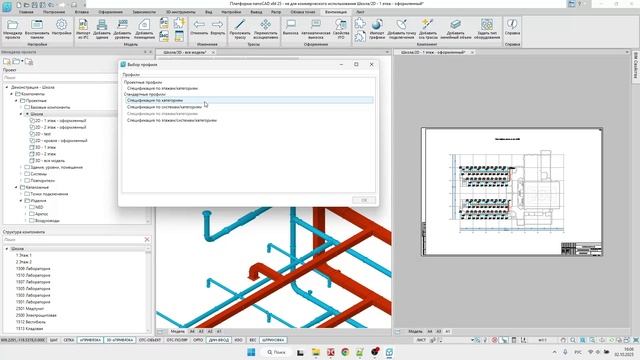Toggle оПРИВЯЗКА snap in status bar
This screenshot has width=640, height=360.
click(90, 340)
